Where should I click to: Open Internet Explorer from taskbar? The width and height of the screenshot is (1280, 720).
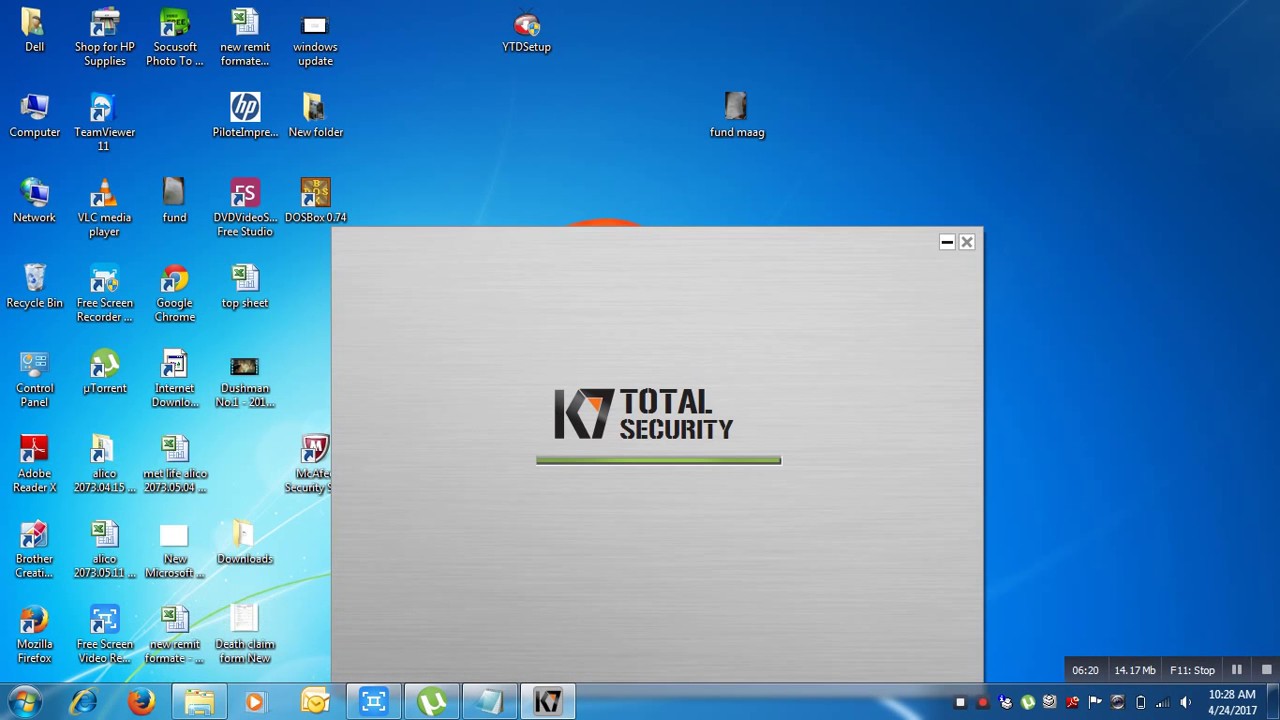tap(83, 702)
